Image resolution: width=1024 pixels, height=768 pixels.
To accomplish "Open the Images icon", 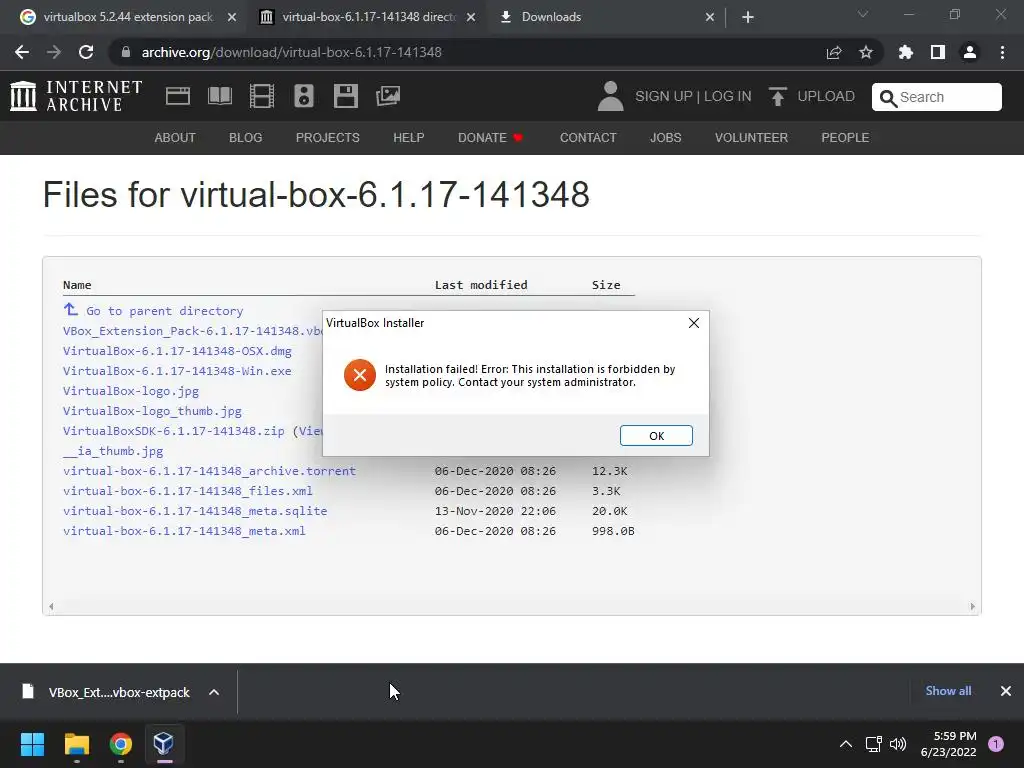I will click(388, 96).
